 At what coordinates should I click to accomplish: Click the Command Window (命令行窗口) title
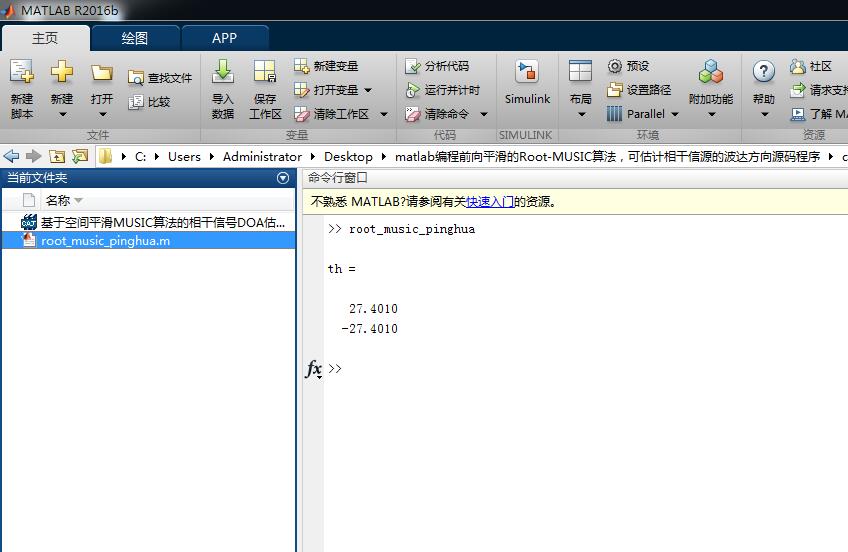coord(338,178)
